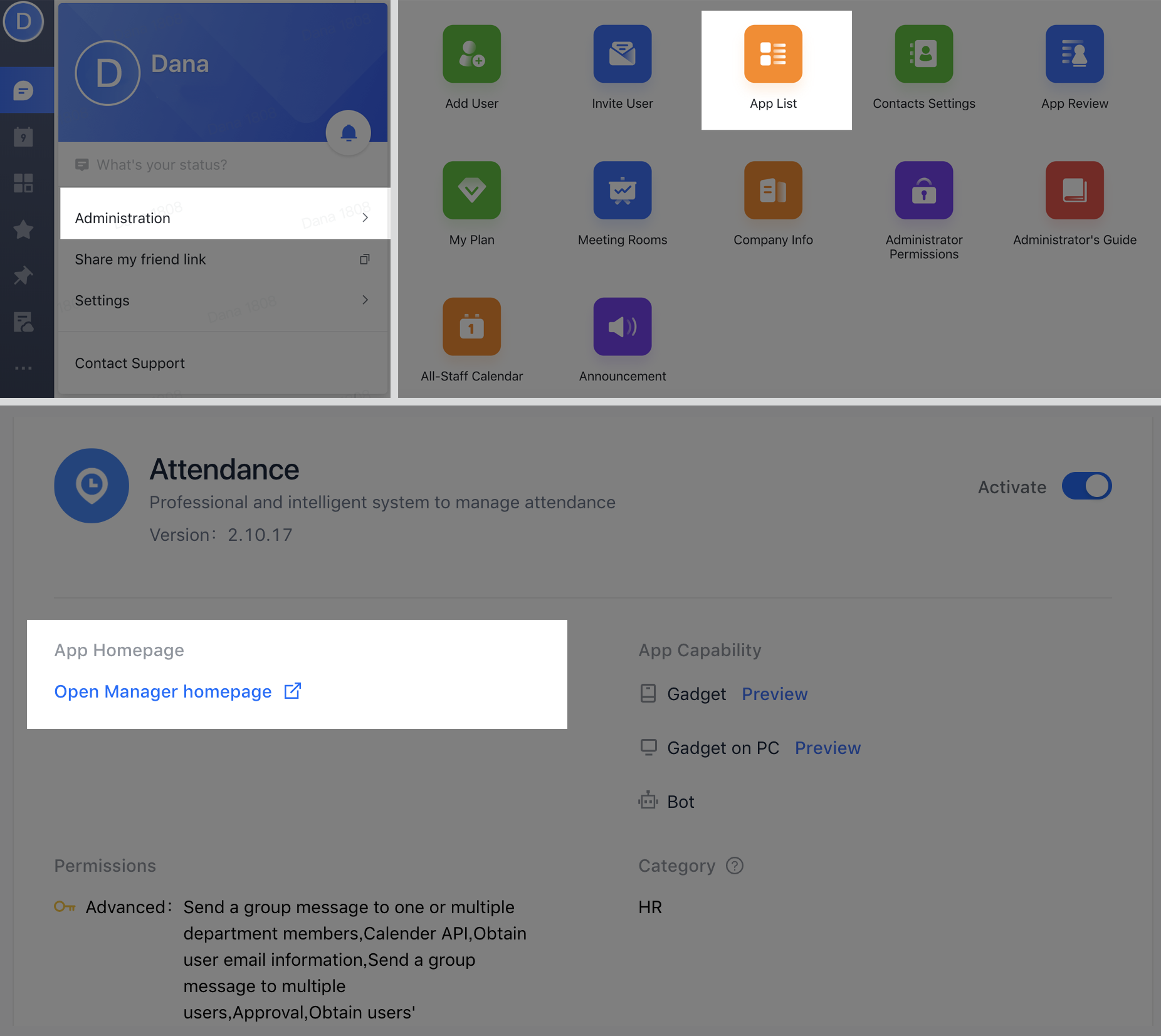Open the messages icon in sidebar

click(x=24, y=91)
